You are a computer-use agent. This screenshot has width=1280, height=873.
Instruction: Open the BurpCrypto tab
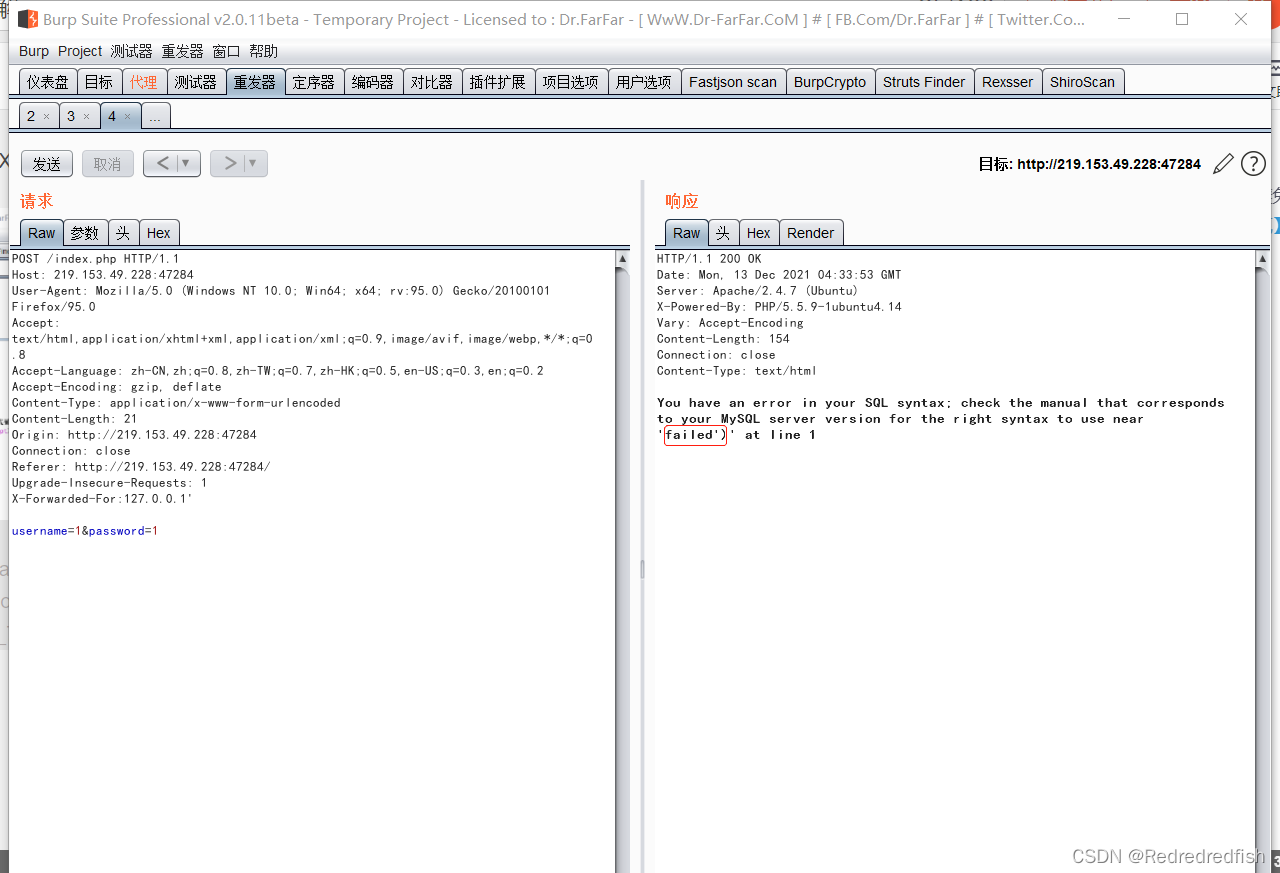pyautogui.click(x=830, y=82)
